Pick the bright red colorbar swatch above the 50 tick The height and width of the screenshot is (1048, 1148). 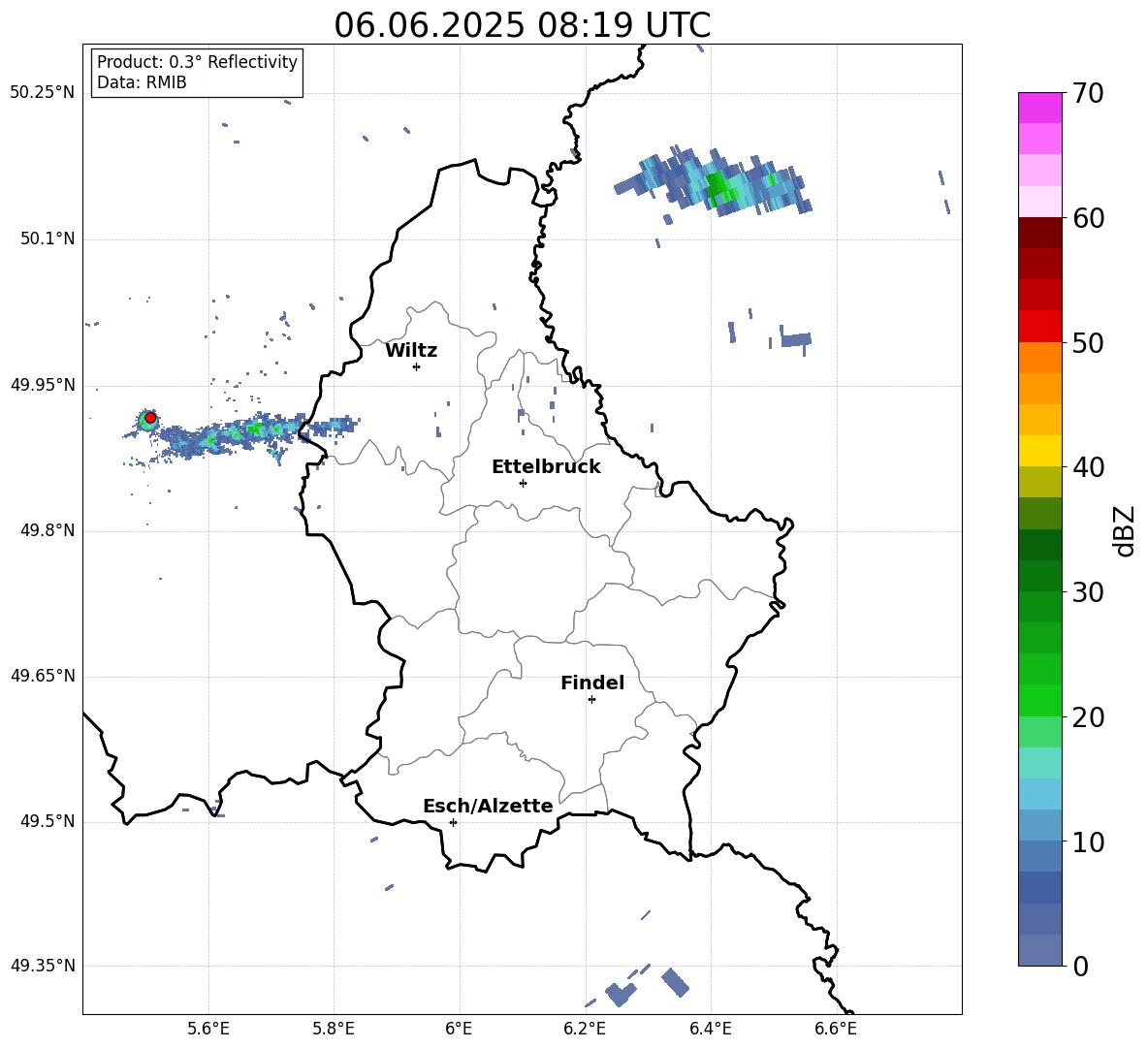coord(1039,327)
